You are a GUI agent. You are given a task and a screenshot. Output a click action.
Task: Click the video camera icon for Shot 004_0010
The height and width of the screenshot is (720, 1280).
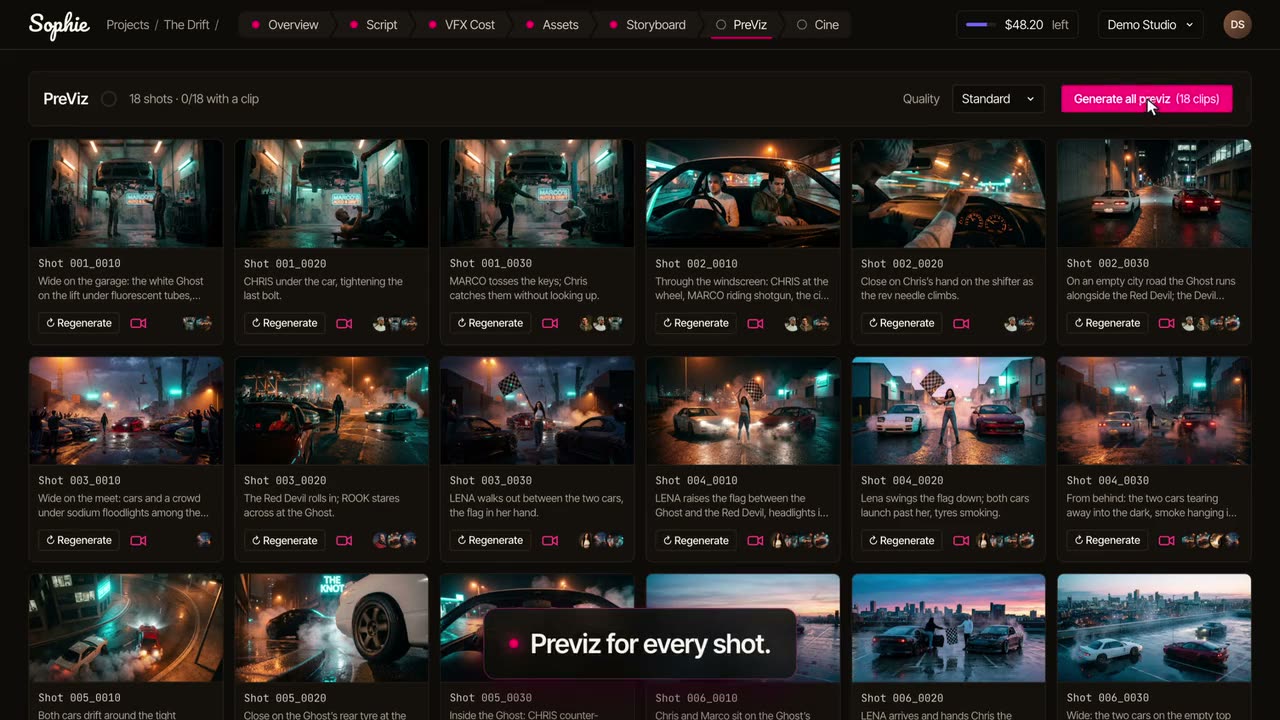coord(755,540)
